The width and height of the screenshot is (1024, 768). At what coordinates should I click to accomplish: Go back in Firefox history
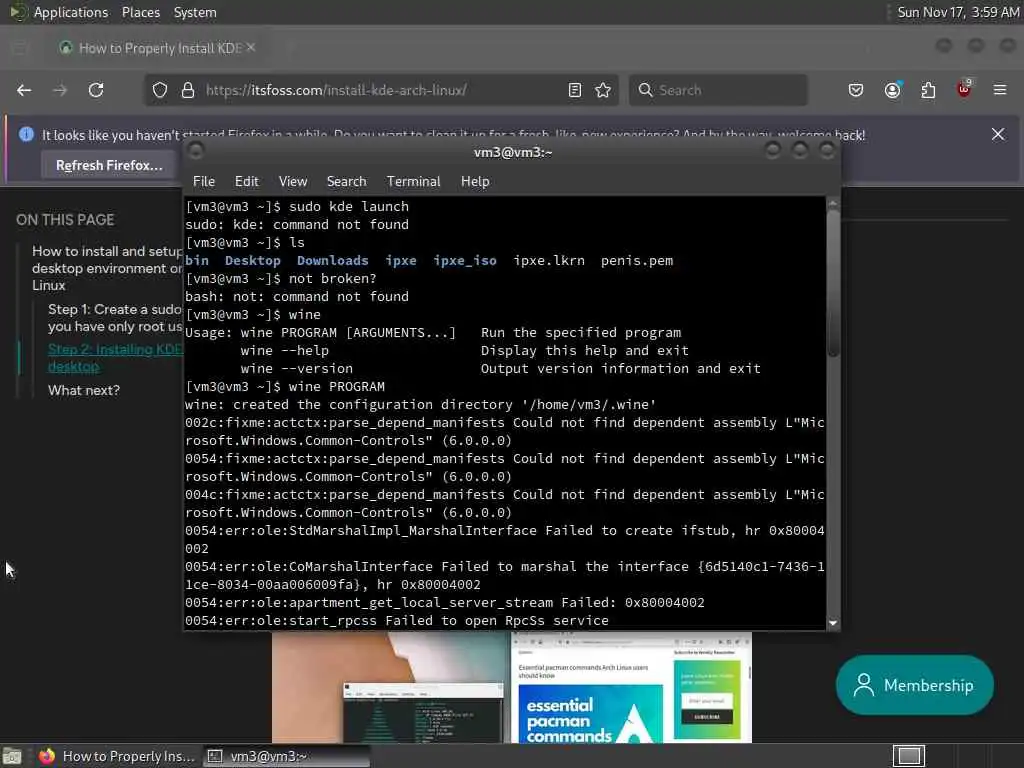24,90
